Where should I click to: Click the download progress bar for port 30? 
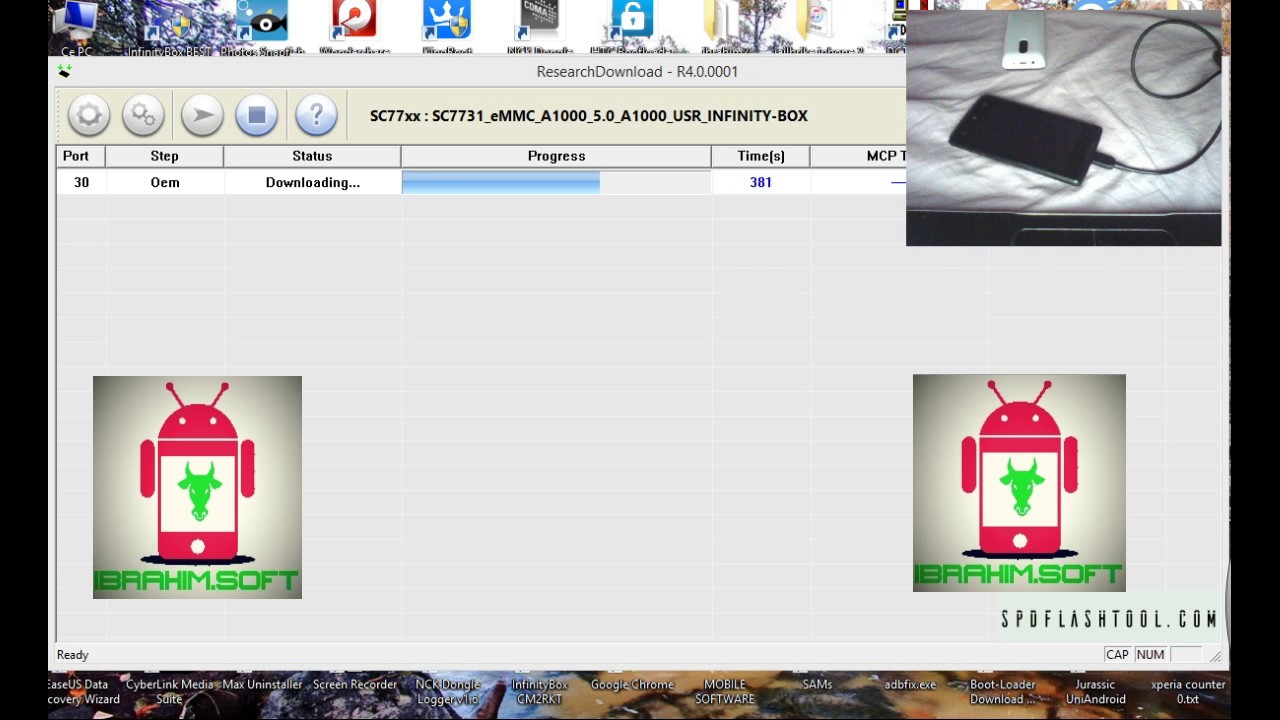[x=556, y=182]
